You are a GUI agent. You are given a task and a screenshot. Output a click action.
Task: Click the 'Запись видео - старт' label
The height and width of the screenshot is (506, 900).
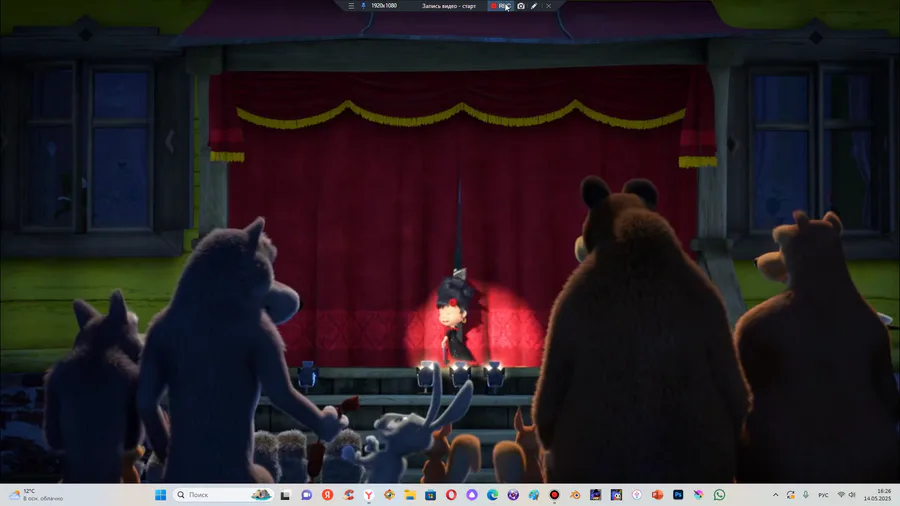pos(449,6)
